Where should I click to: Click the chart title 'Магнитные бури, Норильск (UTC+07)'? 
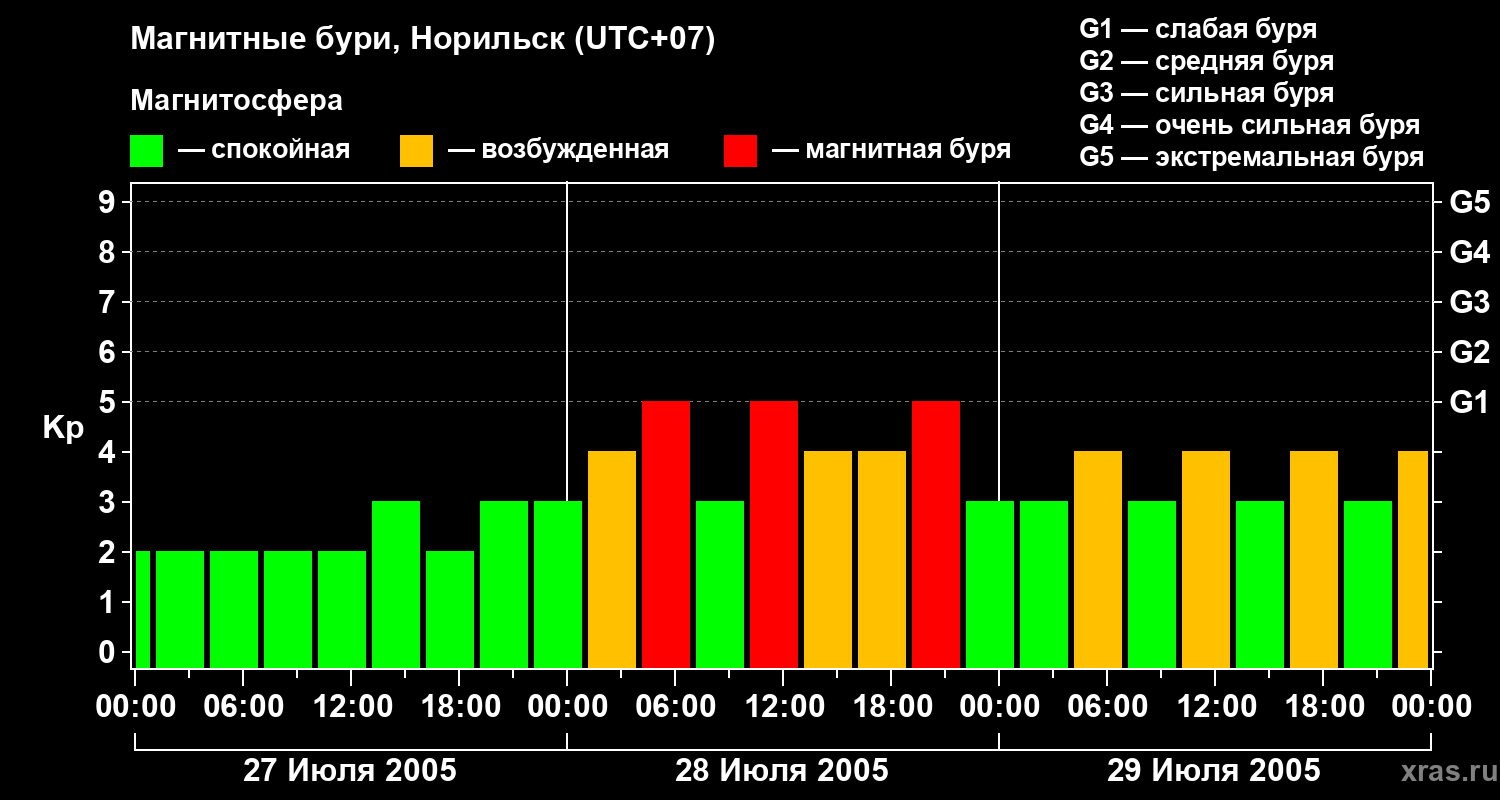423,40
